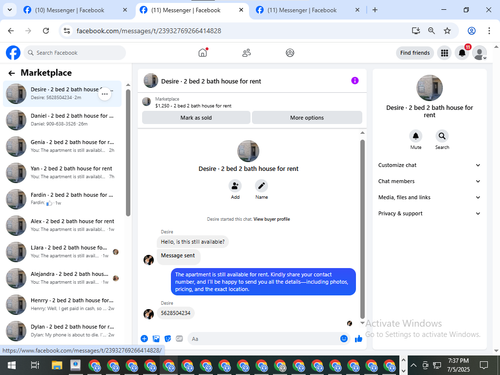Open the Friends icon in top navigation
The image size is (500, 375).
pos(246,53)
